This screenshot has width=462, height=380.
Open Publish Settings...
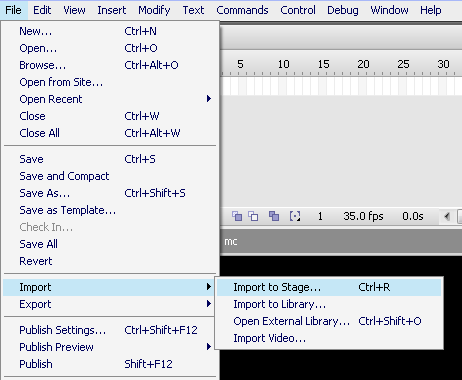(110, 330)
